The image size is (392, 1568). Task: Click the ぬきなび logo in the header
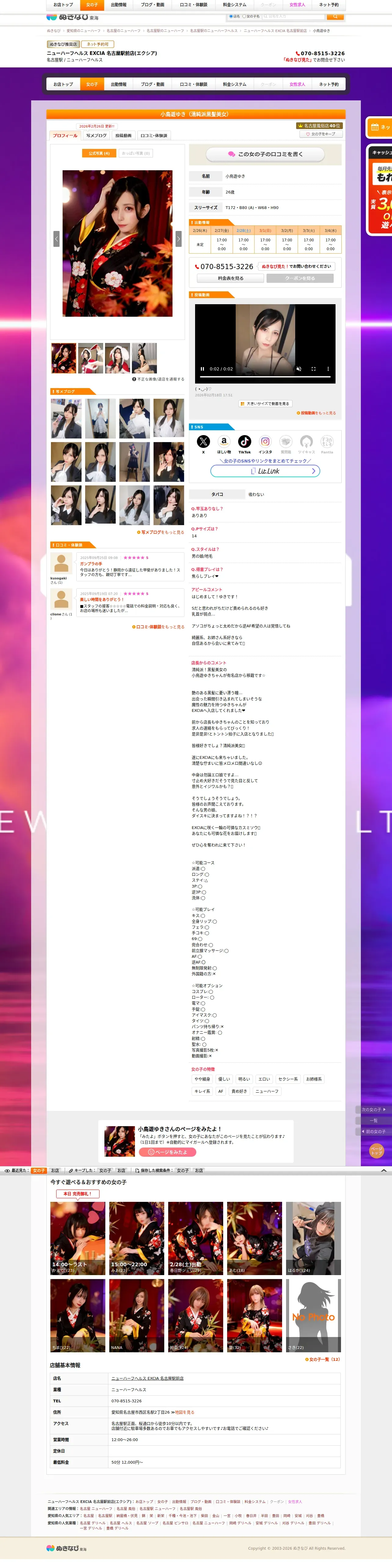72,17
